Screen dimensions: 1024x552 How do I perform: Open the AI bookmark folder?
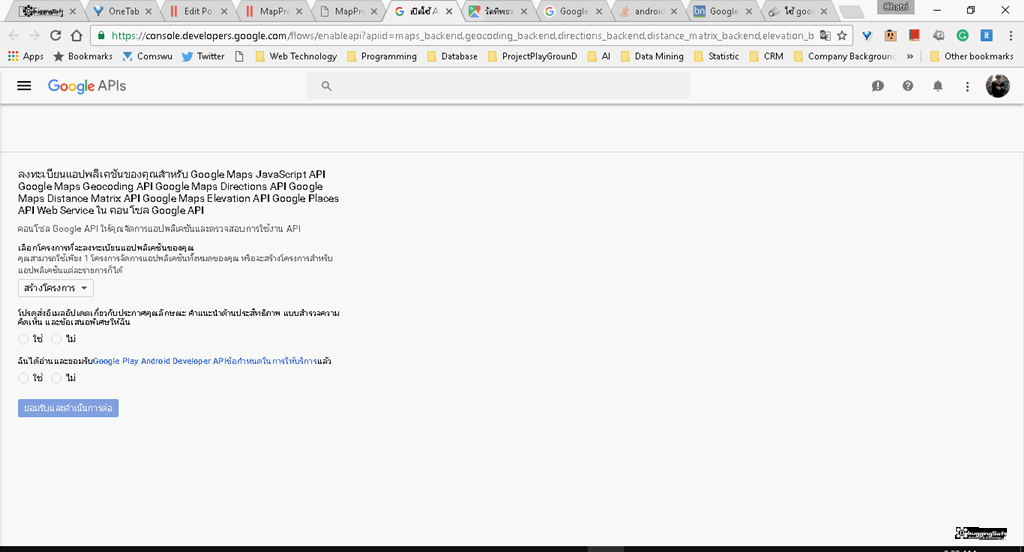pyautogui.click(x=599, y=56)
